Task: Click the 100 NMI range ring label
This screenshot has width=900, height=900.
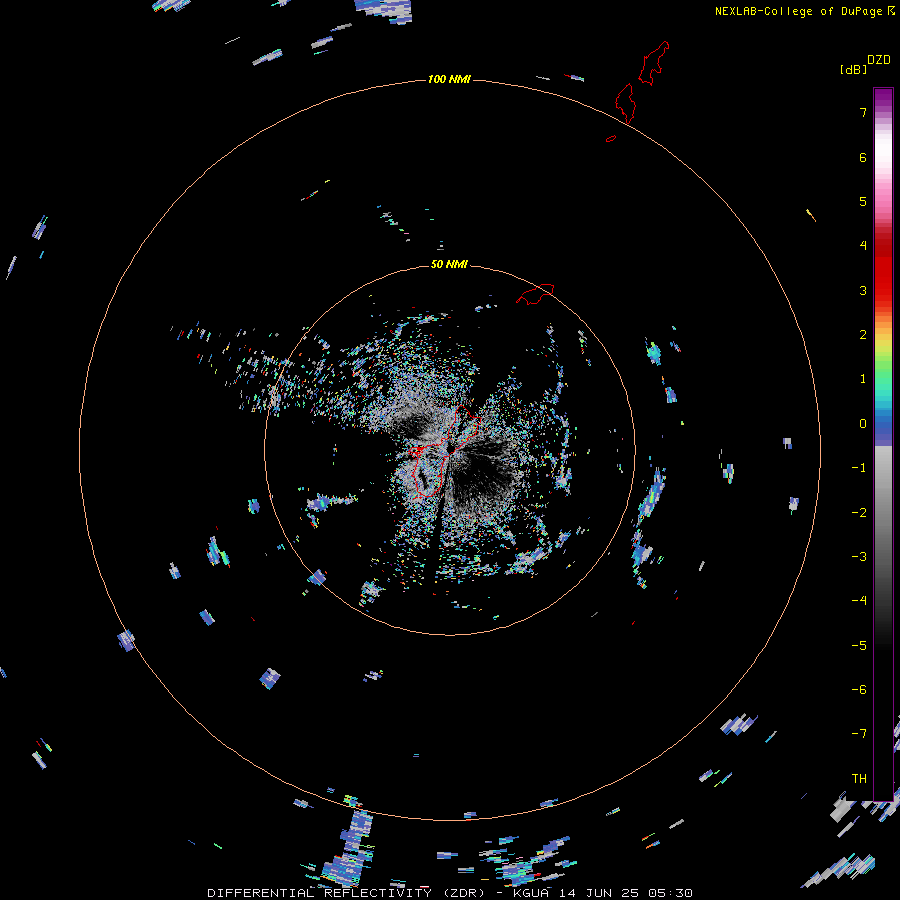Action: click(x=449, y=79)
